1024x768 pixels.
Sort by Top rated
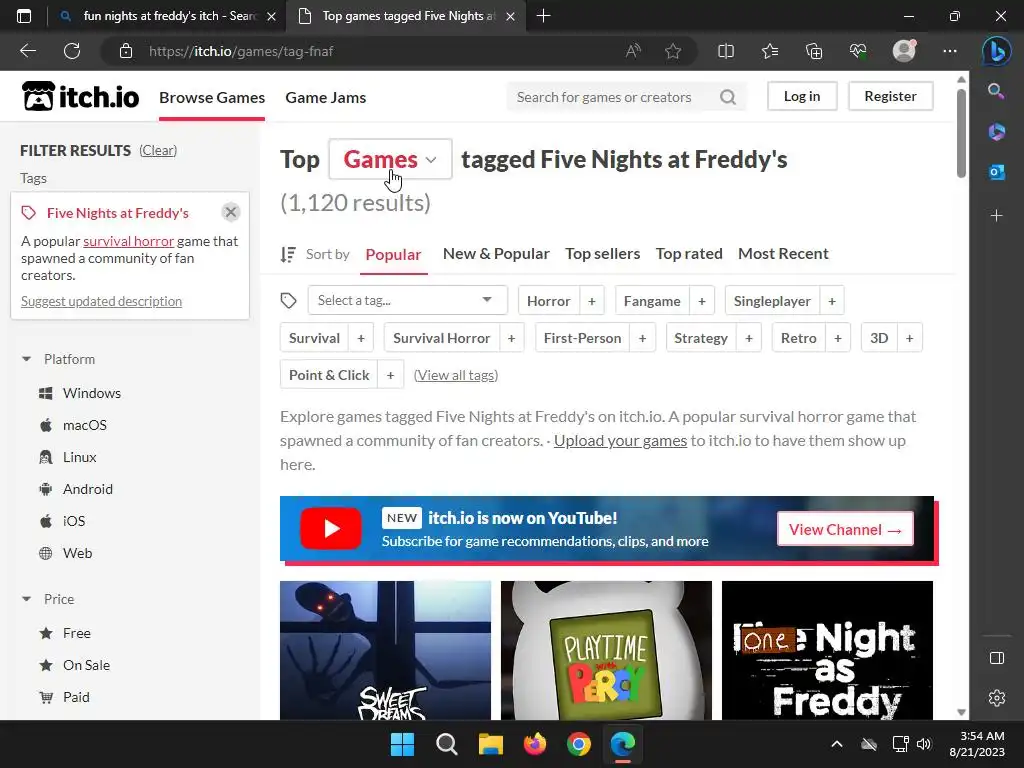[x=689, y=253]
